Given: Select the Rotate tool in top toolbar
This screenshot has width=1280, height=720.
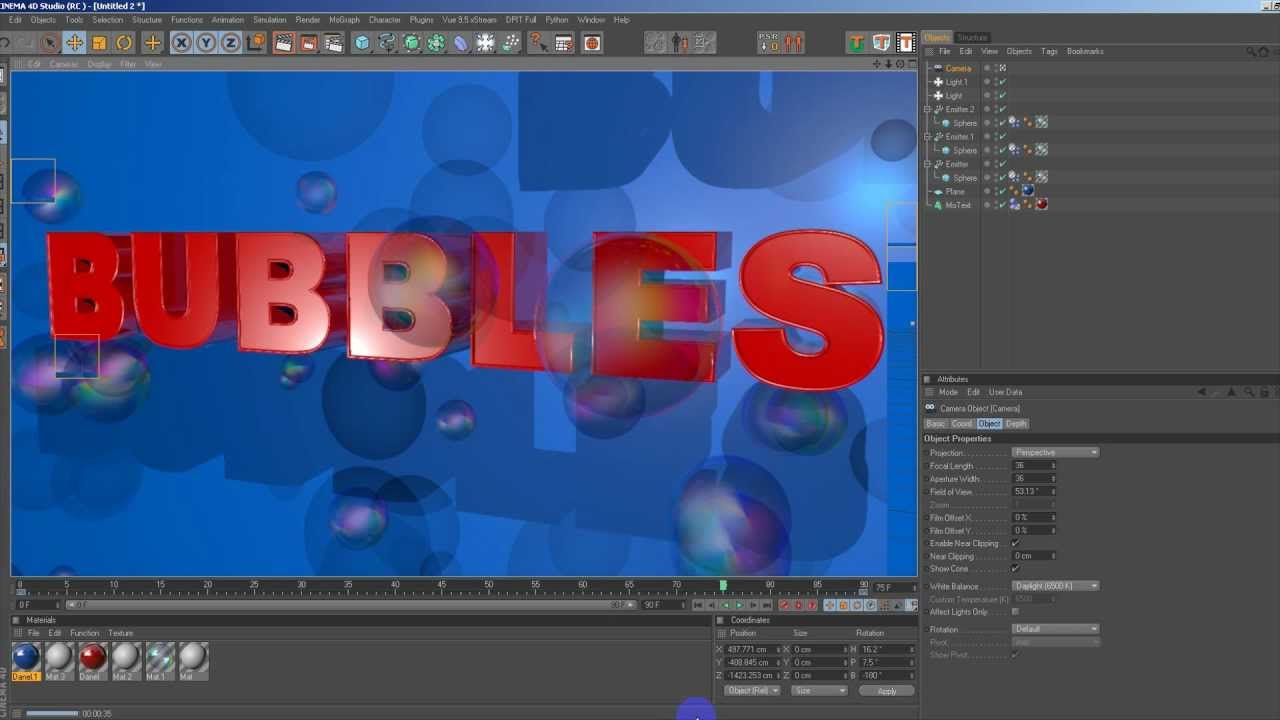Looking at the screenshot, I should click(x=124, y=42).
